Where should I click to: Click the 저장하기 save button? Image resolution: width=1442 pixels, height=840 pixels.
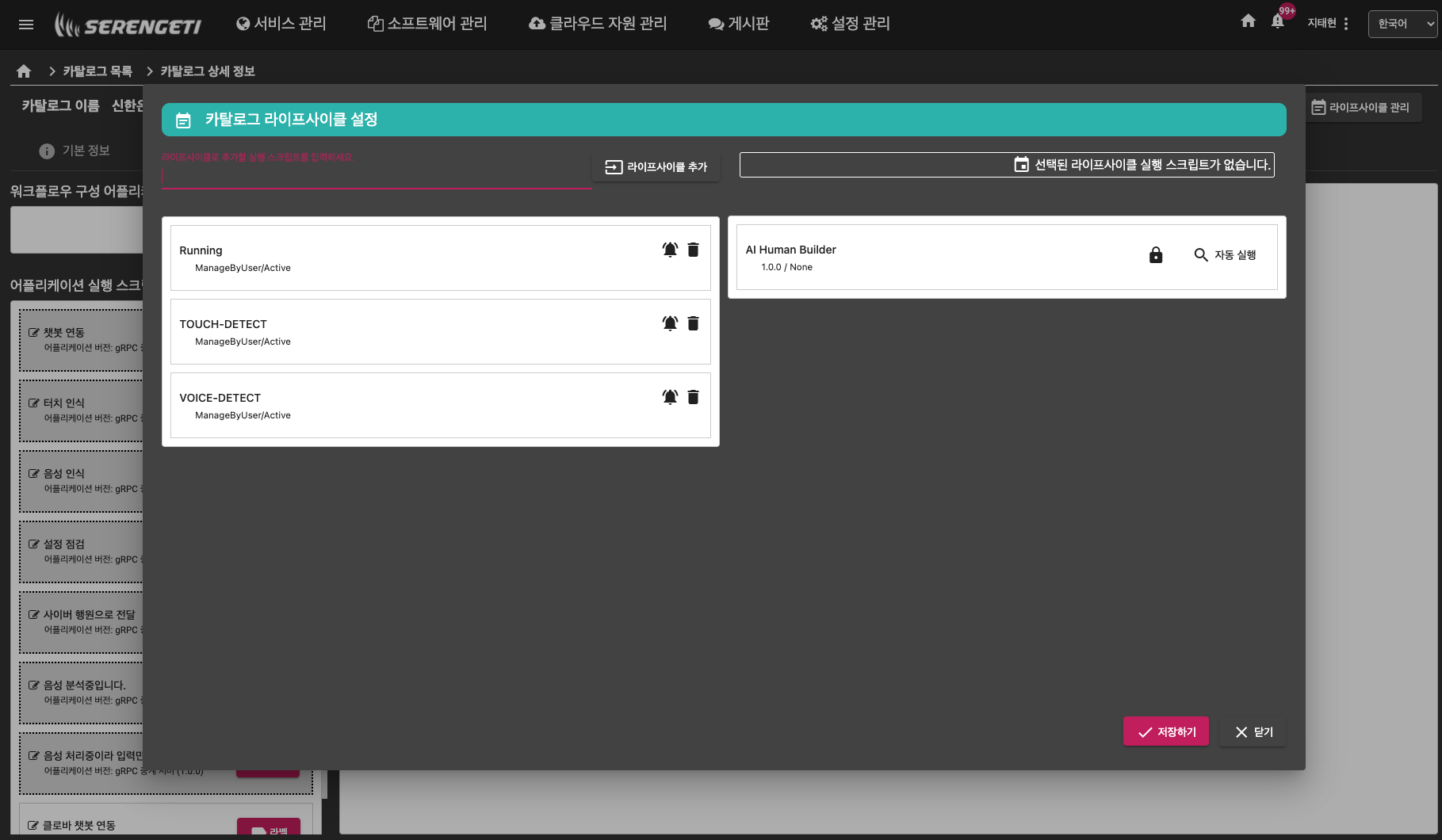point(1165,731)
